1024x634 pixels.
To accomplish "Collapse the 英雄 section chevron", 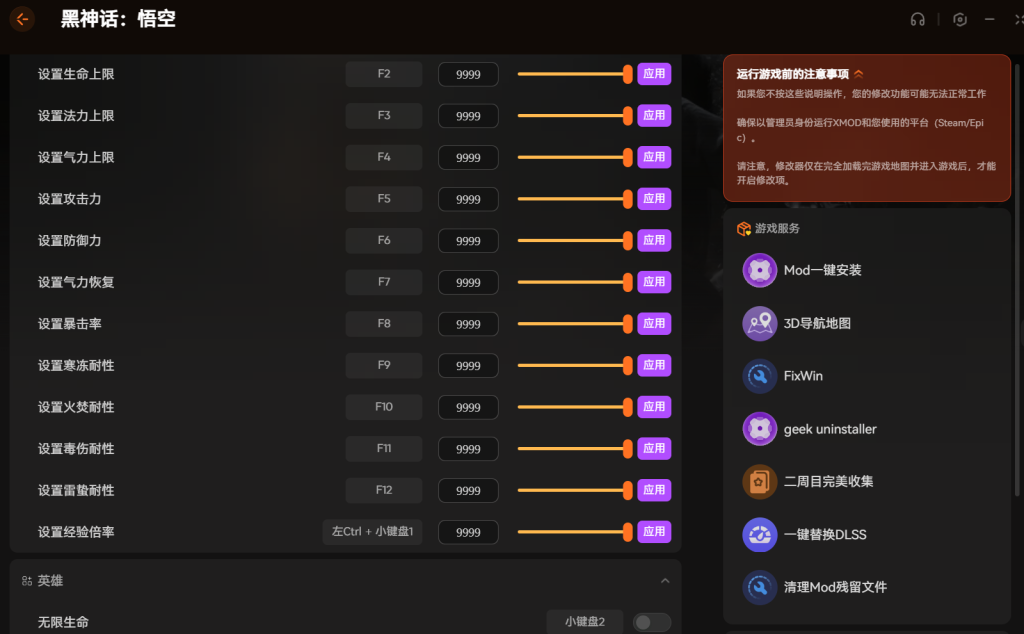I will tap(665, 581).
